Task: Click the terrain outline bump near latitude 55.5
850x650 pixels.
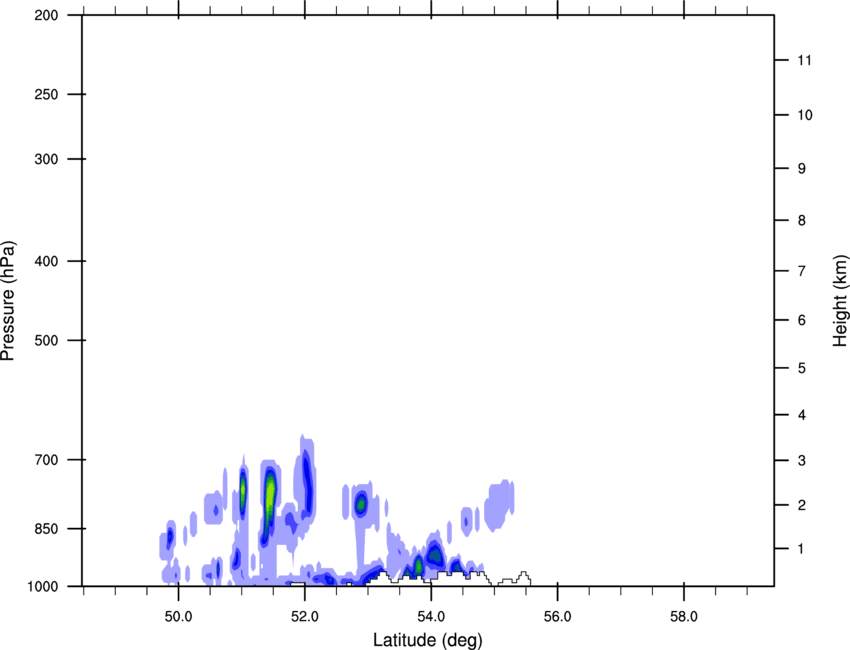Action: (x=523, y=578)
